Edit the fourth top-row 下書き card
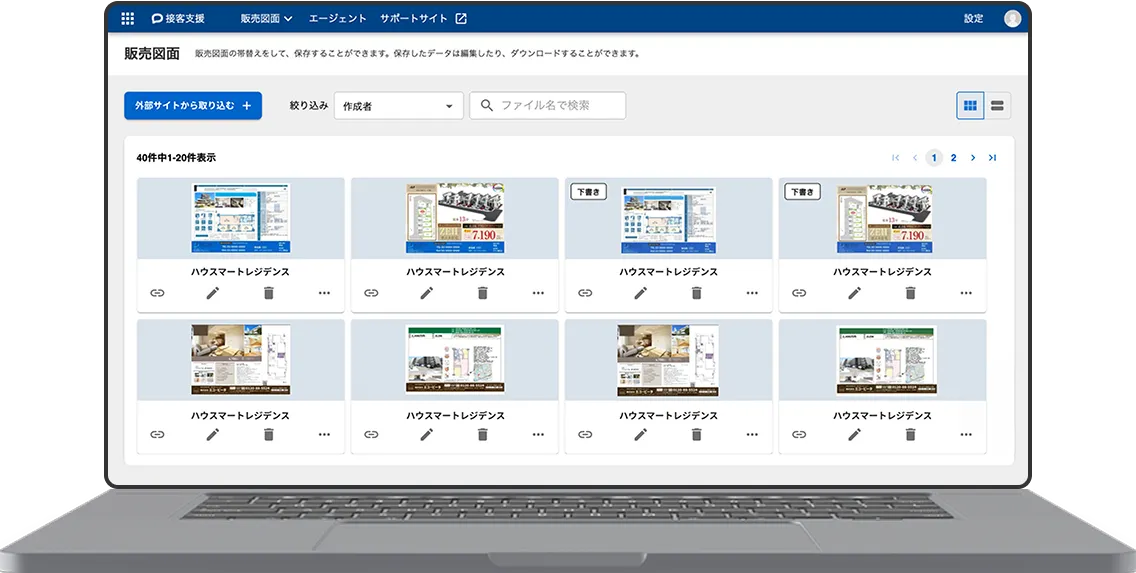The height and width of the screenshot is (573, 1136). coord(855,293)
